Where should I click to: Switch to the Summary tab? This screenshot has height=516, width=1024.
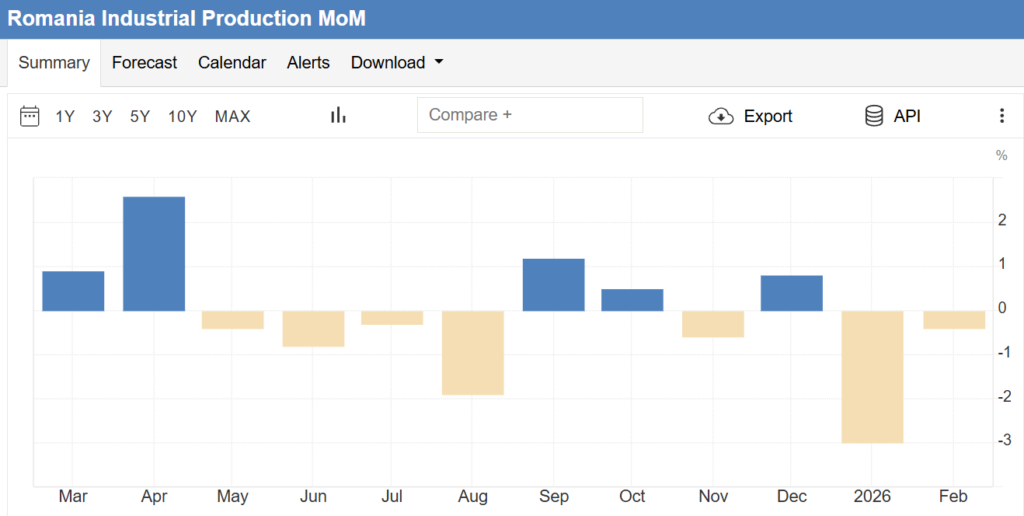(x=54, y=62)
